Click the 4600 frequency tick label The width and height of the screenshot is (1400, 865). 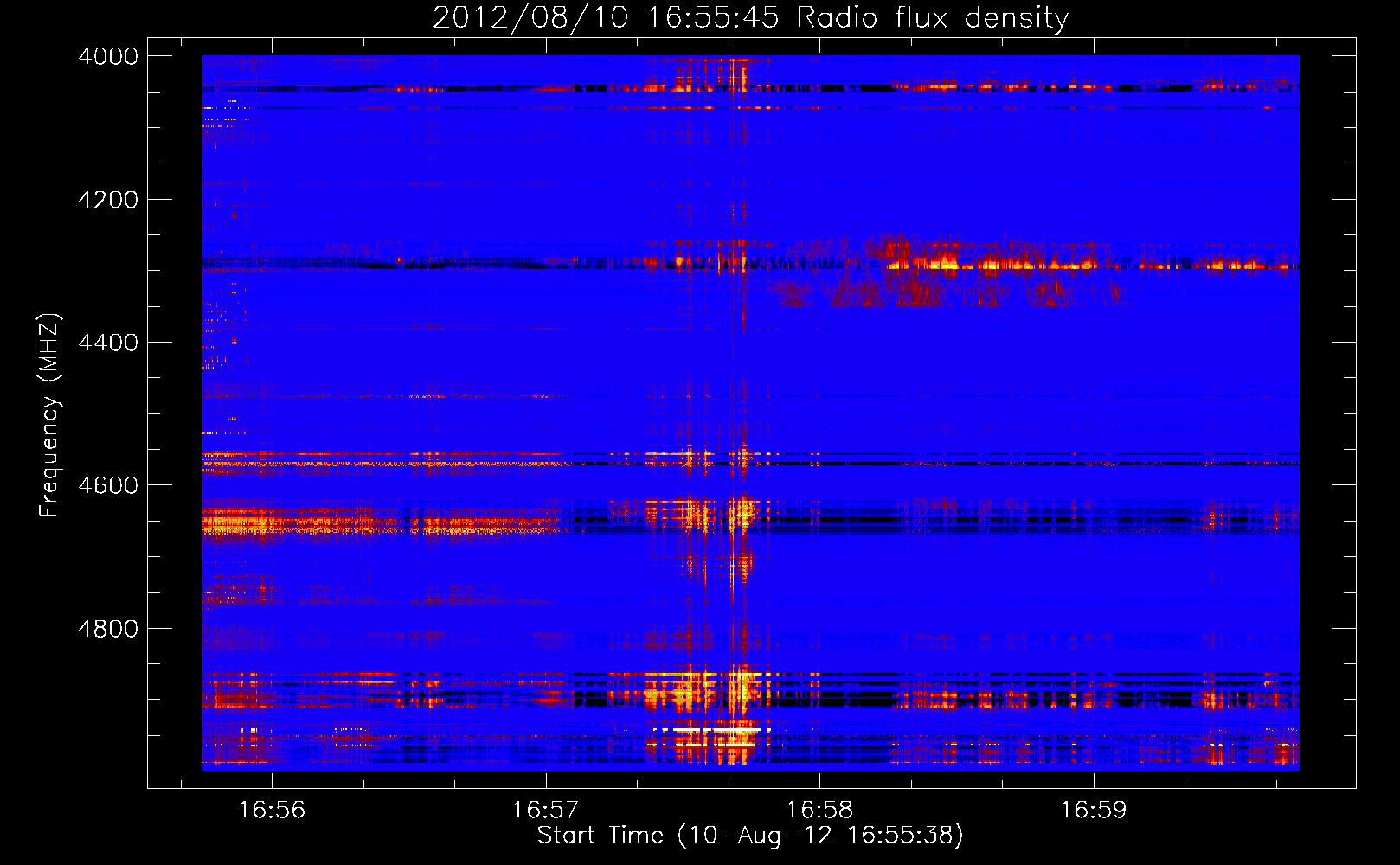[108, 485]
